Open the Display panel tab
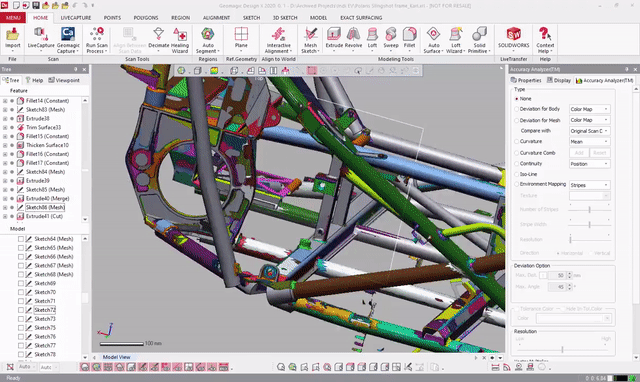640x382 pixels. tap(559, 80)
